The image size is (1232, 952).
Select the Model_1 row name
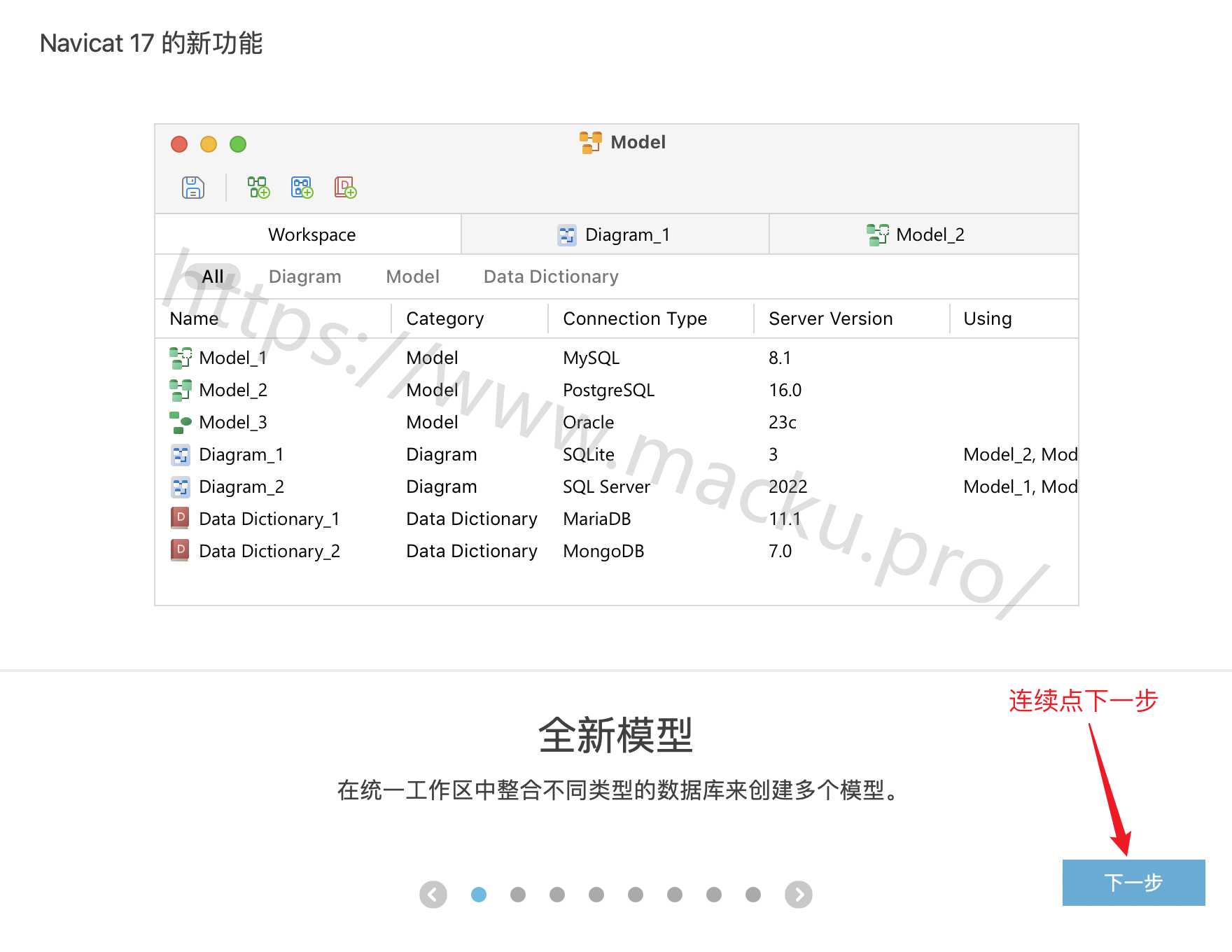tap(233, 358)
